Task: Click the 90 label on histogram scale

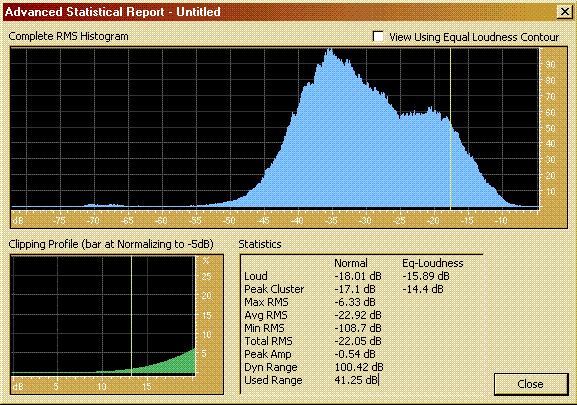Action: pos(550,65)
